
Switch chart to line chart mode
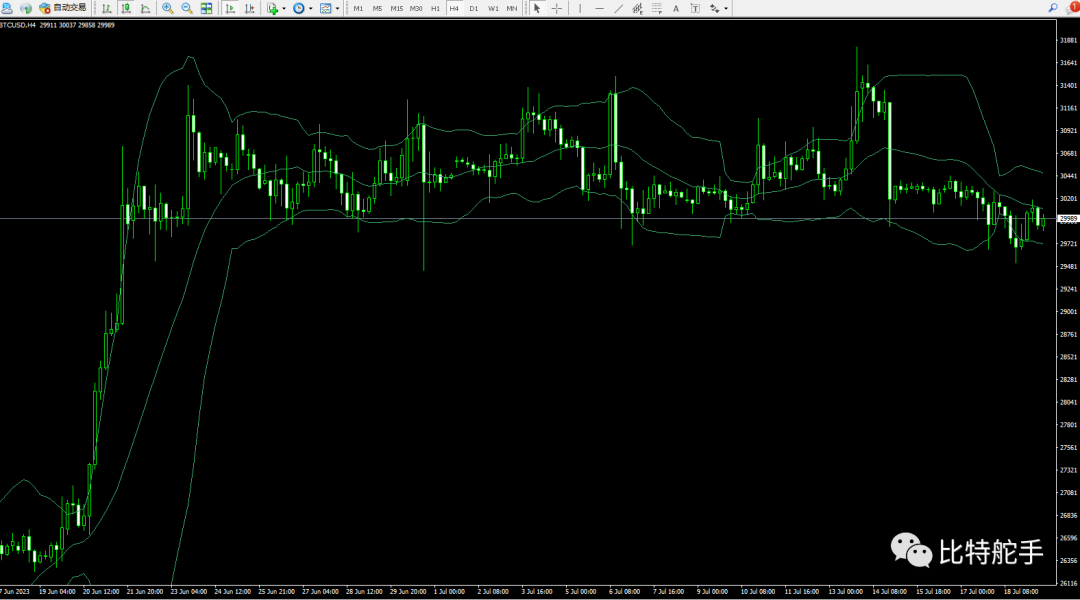pos(146,8)
